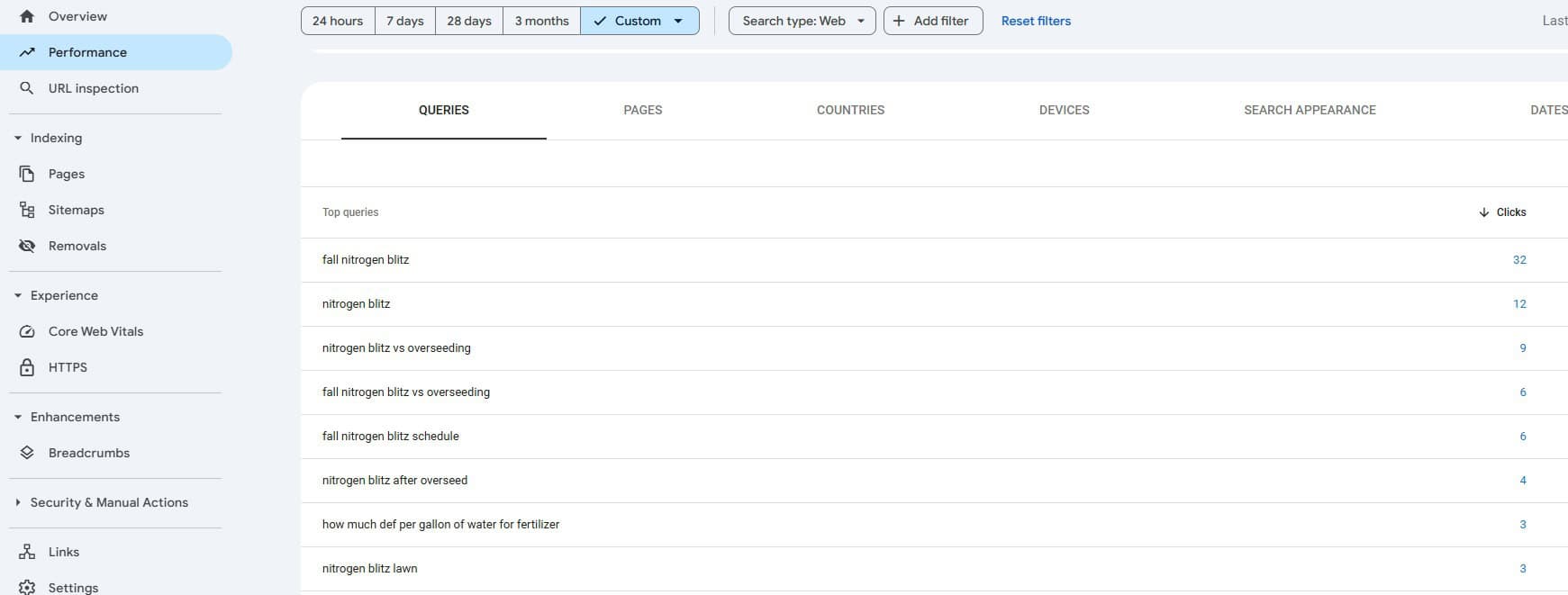1568x595 pixels.
Task: Open the Core Web Vitals sidebar link
Action: point(96,331)
